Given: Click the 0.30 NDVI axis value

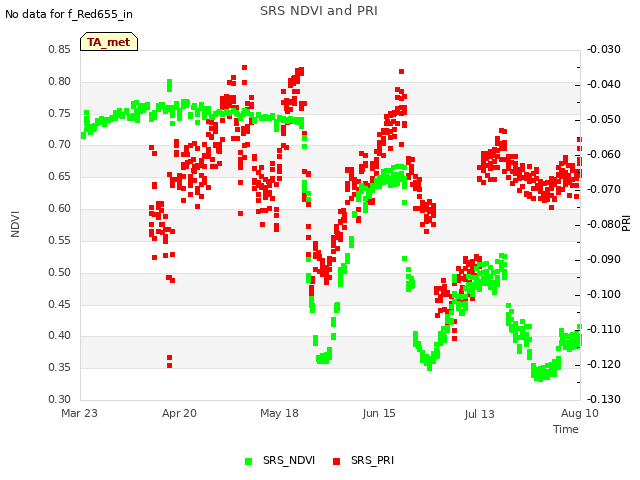Looking at the screenshot, I should click(60, 399).
